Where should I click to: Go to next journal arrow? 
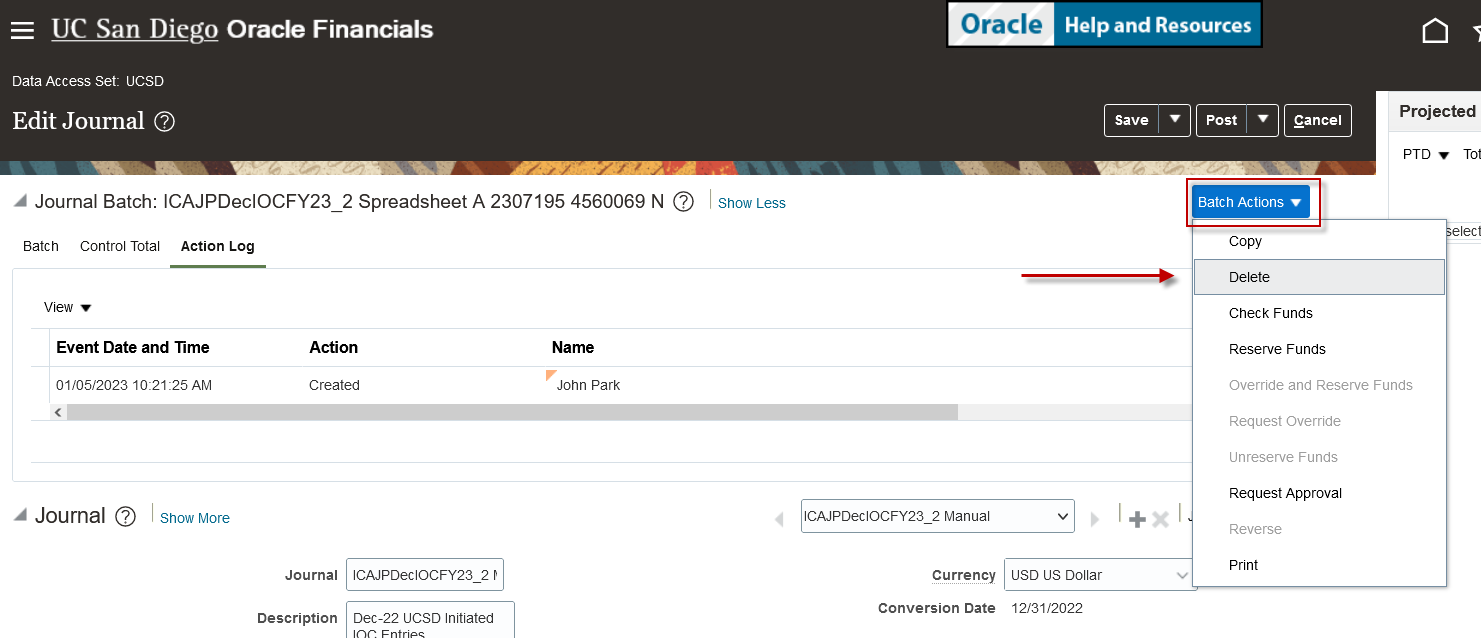[1095, 519]
